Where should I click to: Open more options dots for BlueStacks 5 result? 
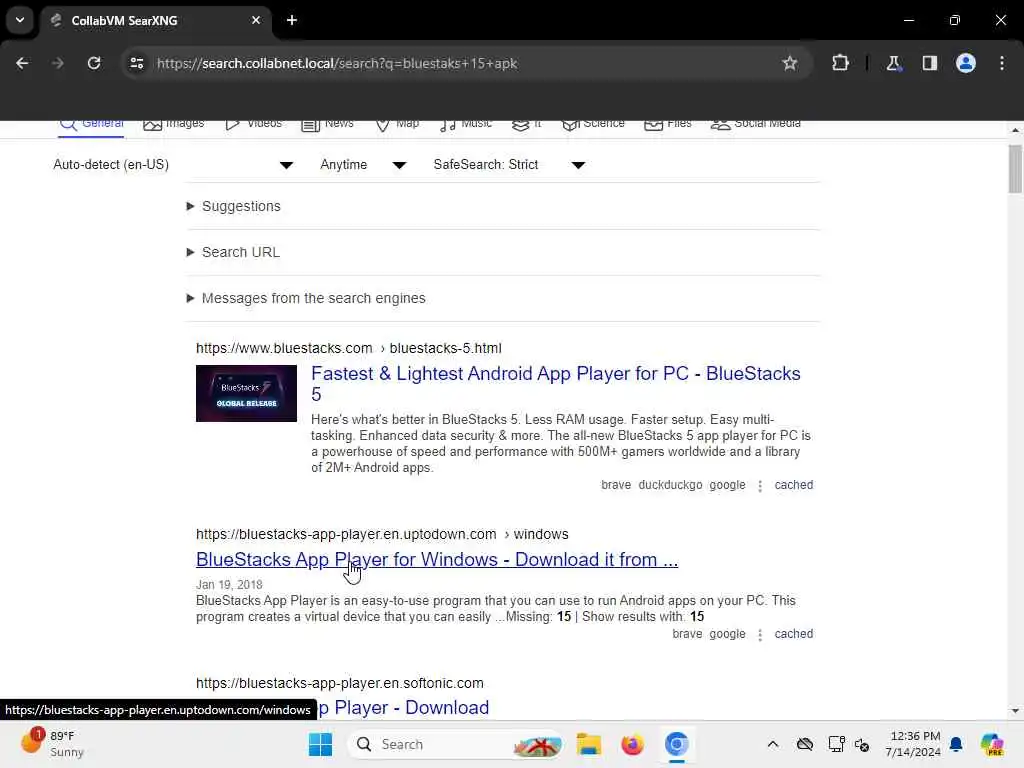(760, 486)
